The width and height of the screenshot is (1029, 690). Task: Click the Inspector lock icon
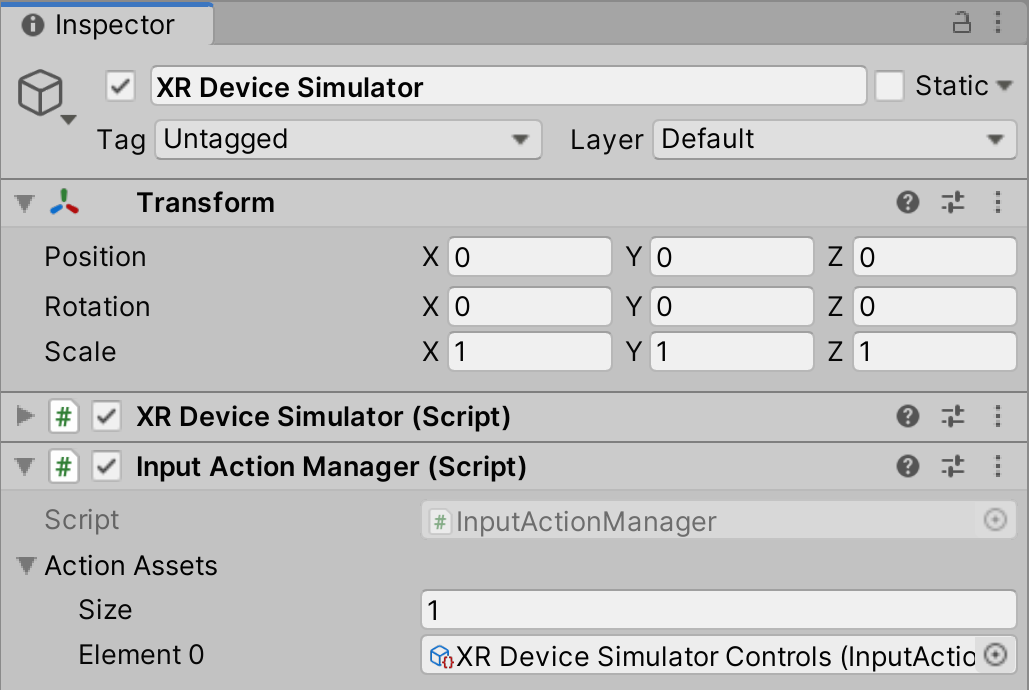[x=960, y=23]
